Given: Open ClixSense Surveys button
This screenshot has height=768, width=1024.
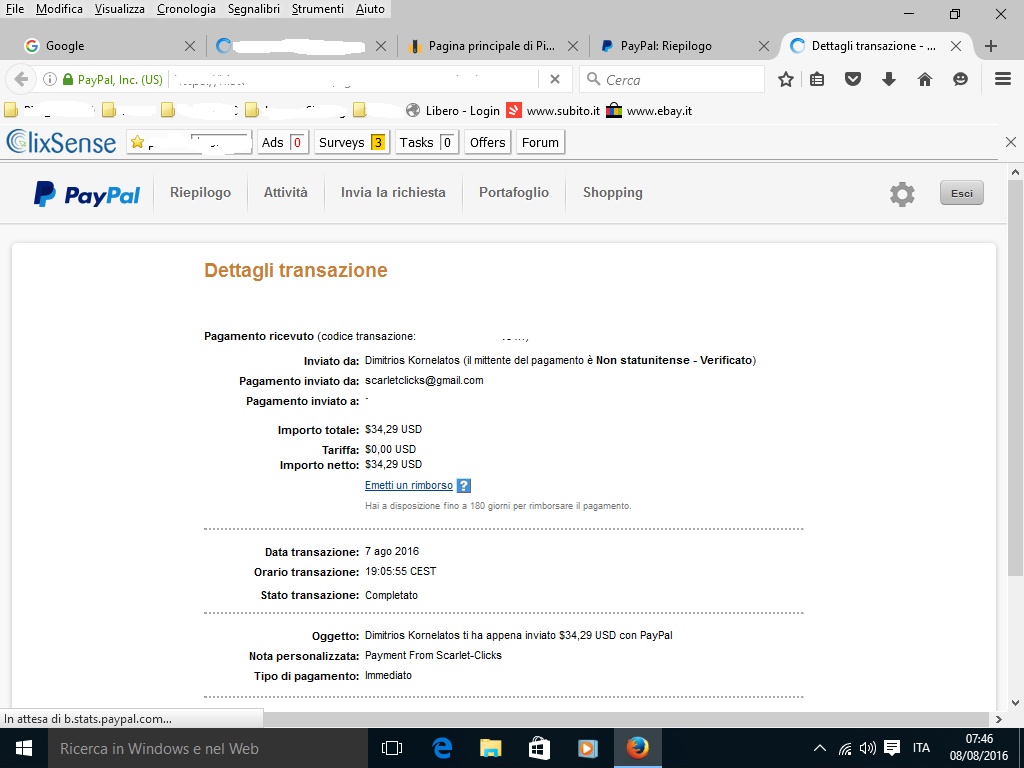Looking at the screenshot, I should coord(351,142).
